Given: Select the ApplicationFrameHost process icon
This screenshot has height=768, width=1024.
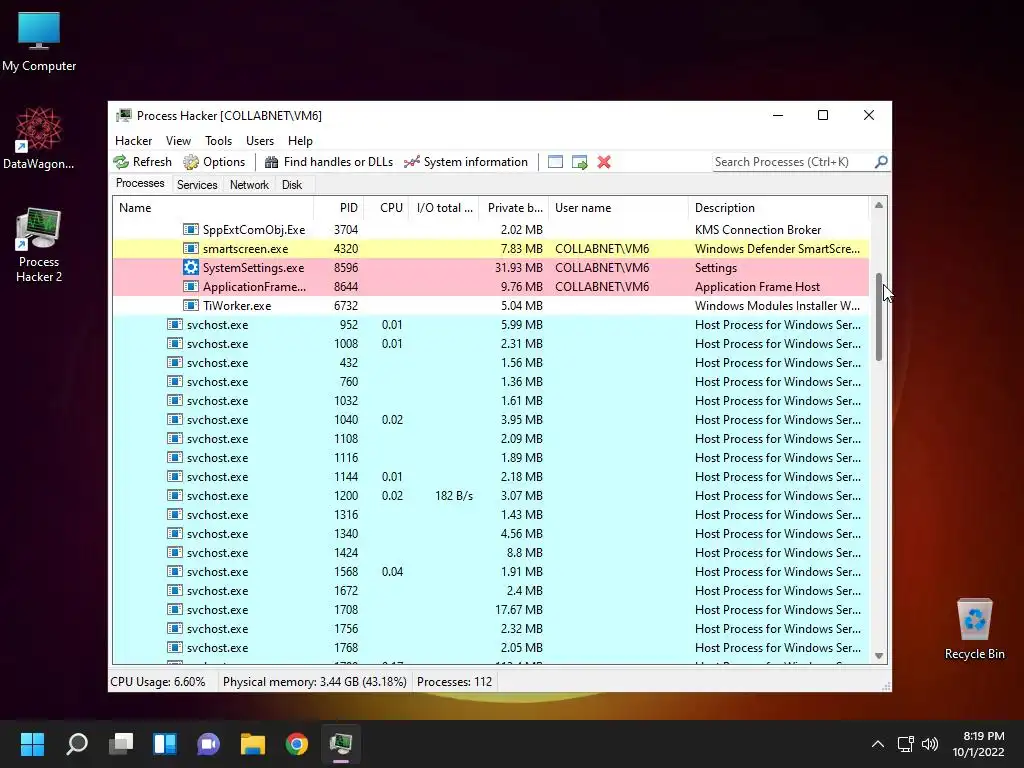Looking at the screenshot, I should tap(191, 287).
